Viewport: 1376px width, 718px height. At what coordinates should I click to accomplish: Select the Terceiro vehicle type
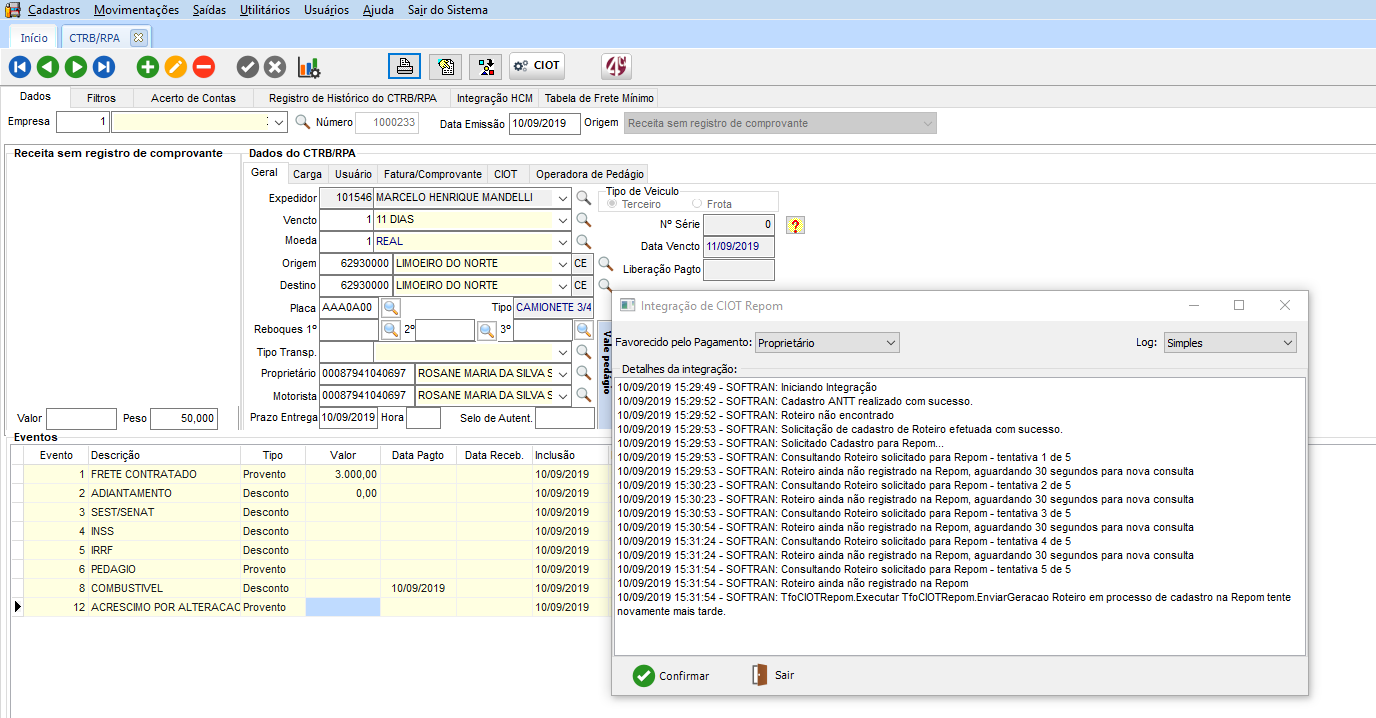pos(613,204)
